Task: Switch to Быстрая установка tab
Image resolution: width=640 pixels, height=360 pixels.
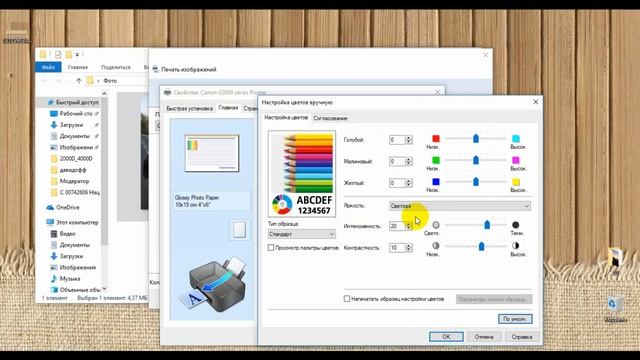Action: pos(189,109)
